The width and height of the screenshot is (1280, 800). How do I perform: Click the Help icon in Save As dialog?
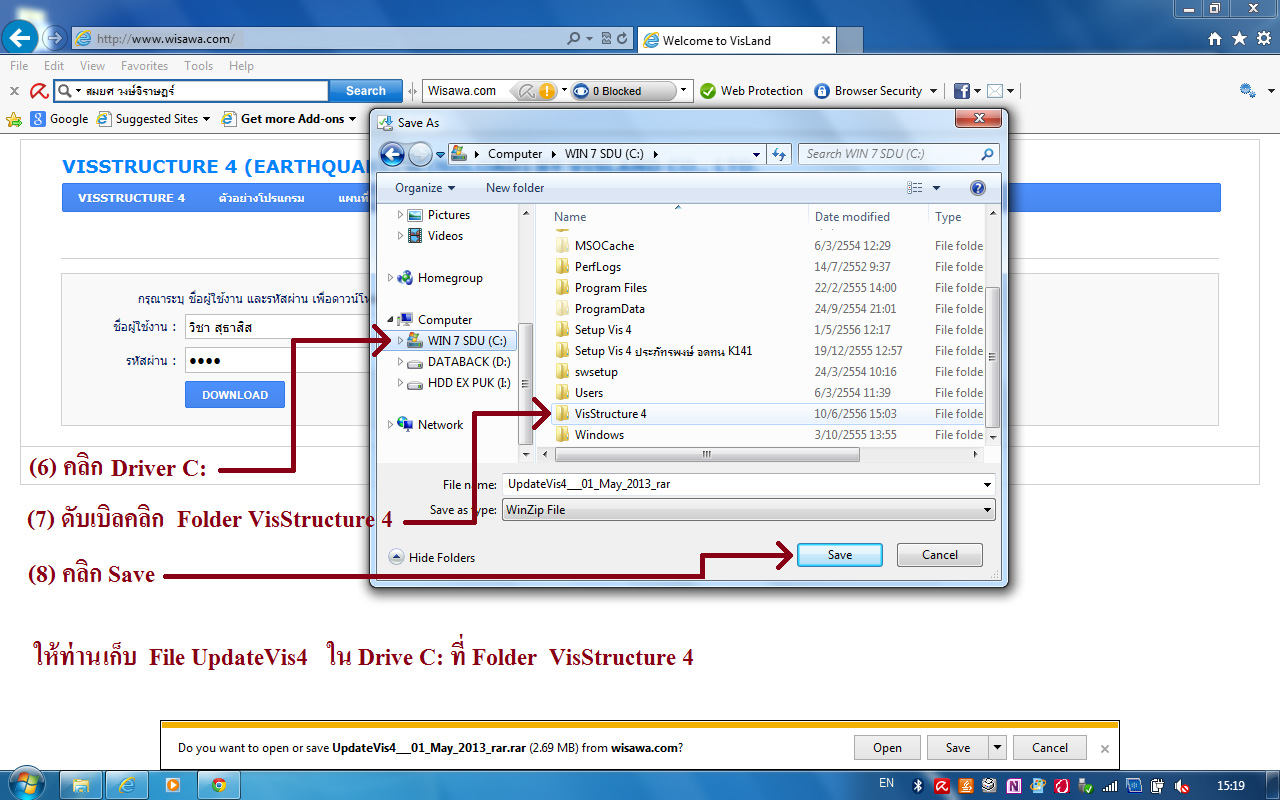[978, 188]
